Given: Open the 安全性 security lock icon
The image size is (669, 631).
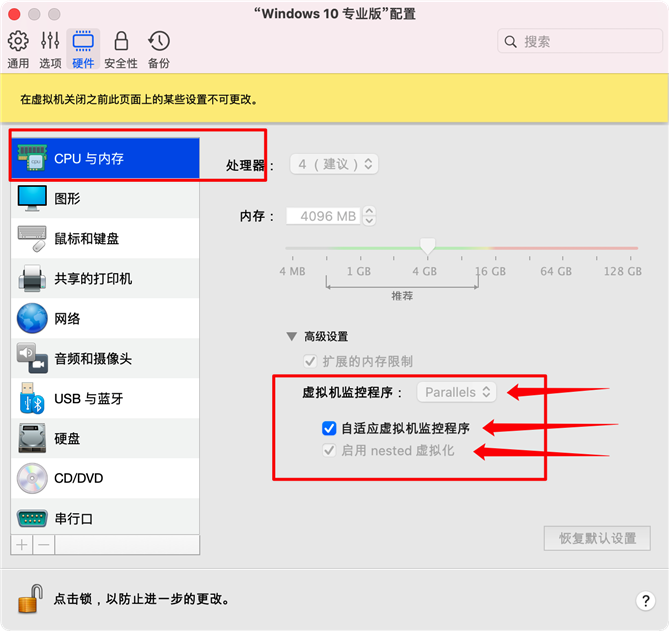Looking at the screenshot, I should point(121,41).
